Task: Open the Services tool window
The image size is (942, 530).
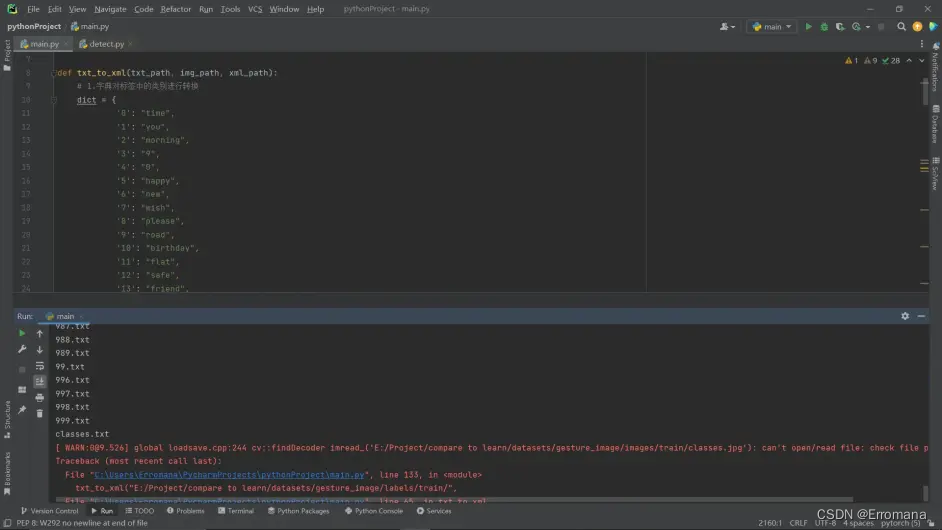Action: pos(434,511)
